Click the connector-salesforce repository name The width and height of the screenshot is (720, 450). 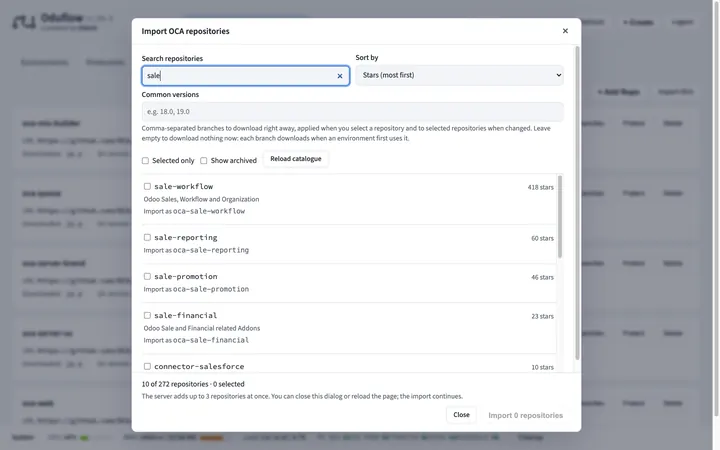click(x=199, y=366)
